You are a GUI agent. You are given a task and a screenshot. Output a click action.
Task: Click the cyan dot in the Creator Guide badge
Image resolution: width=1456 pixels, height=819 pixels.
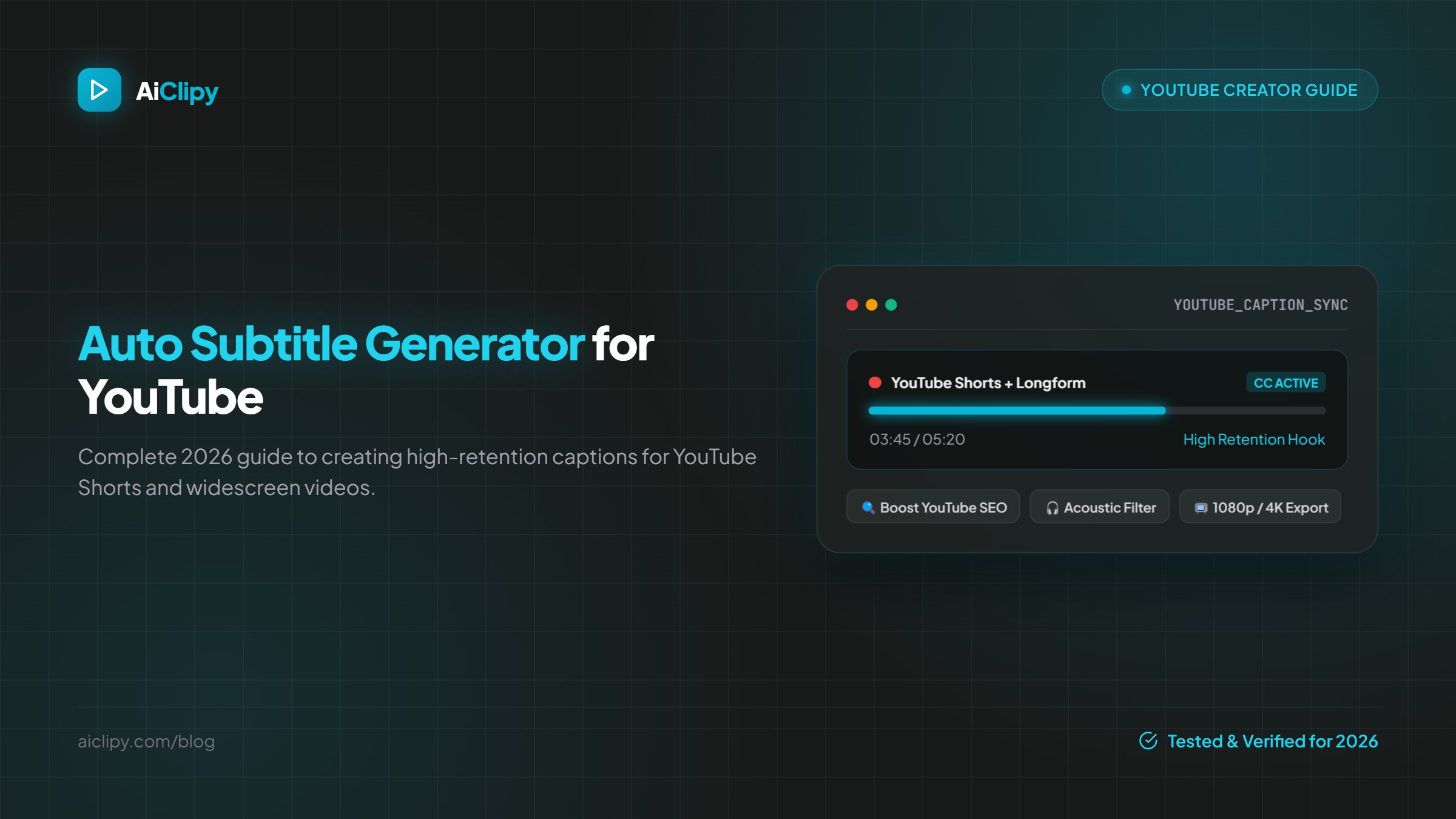pos(1126,90)
